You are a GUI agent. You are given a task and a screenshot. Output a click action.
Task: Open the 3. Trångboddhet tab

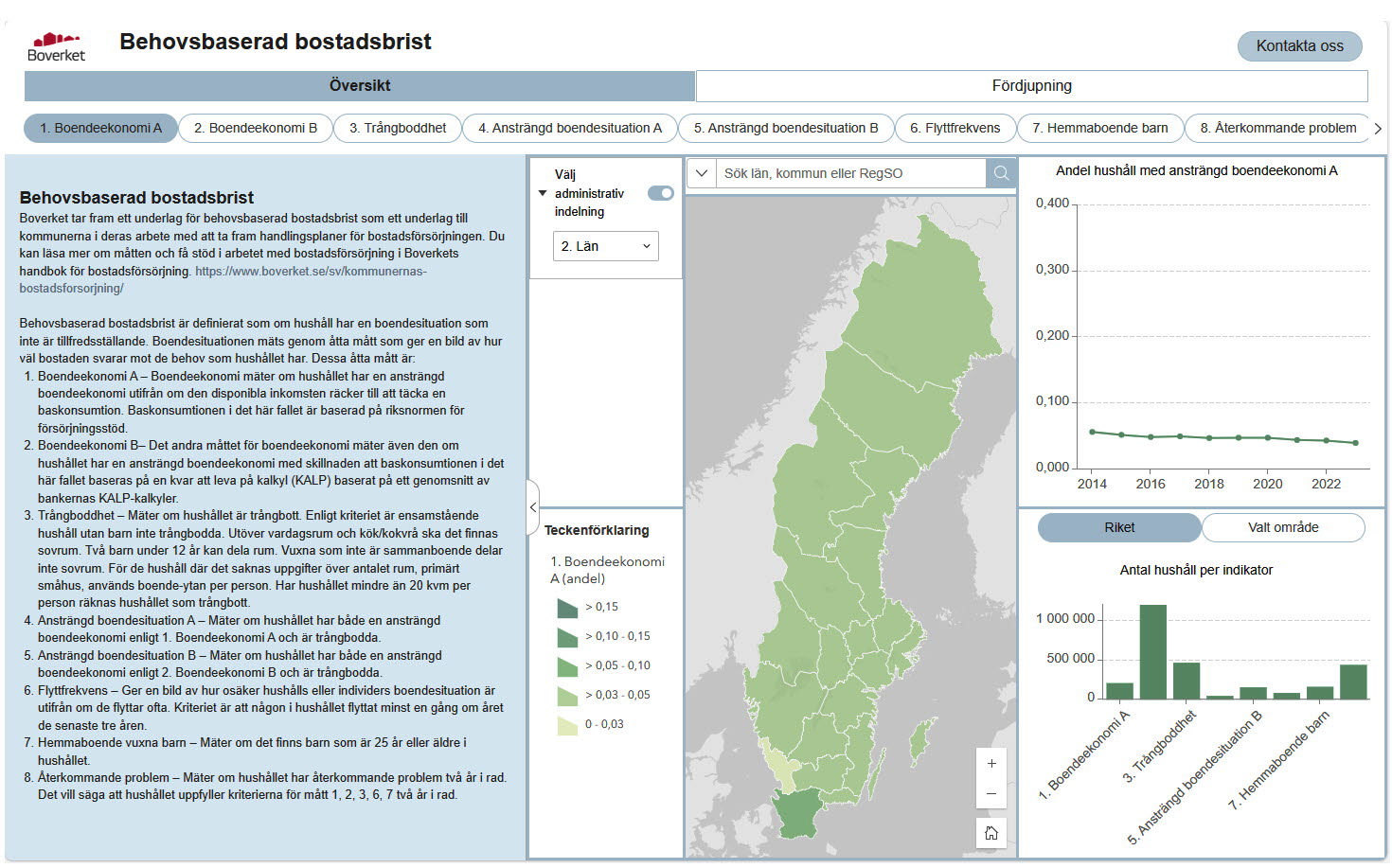(397, 128)
